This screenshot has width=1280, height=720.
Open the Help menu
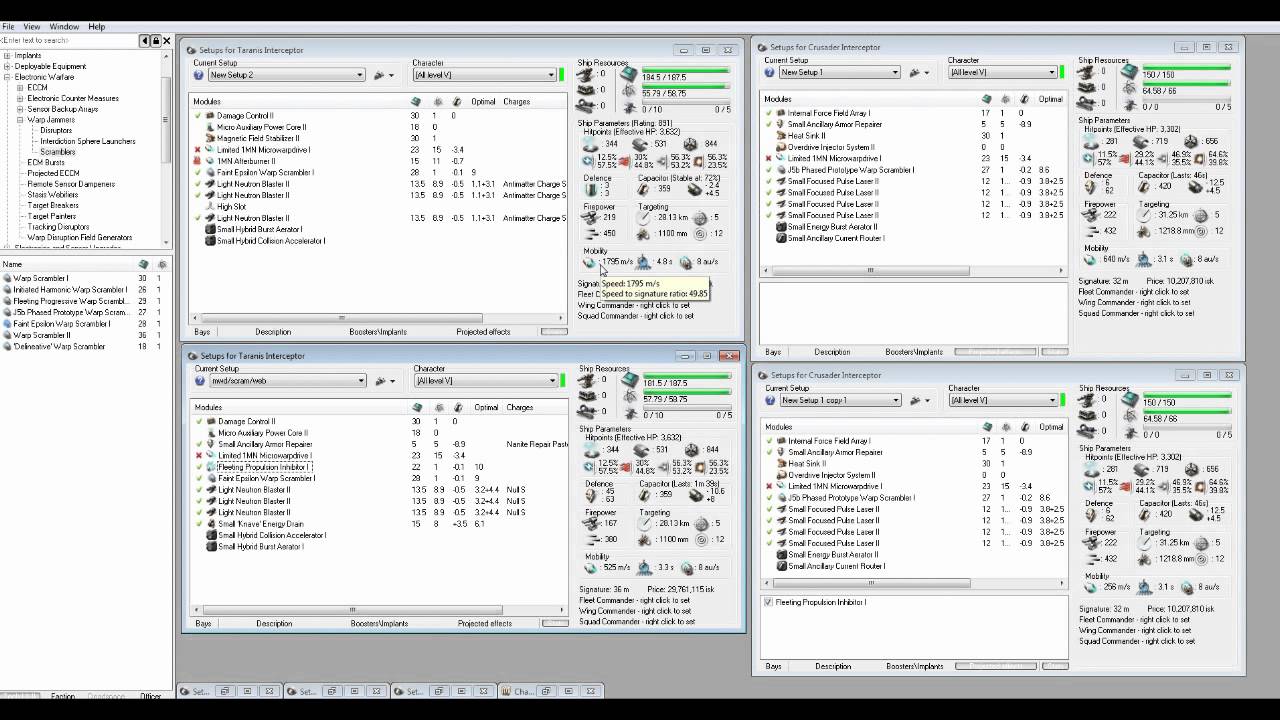pyautogui.click(x=96, y=27)
